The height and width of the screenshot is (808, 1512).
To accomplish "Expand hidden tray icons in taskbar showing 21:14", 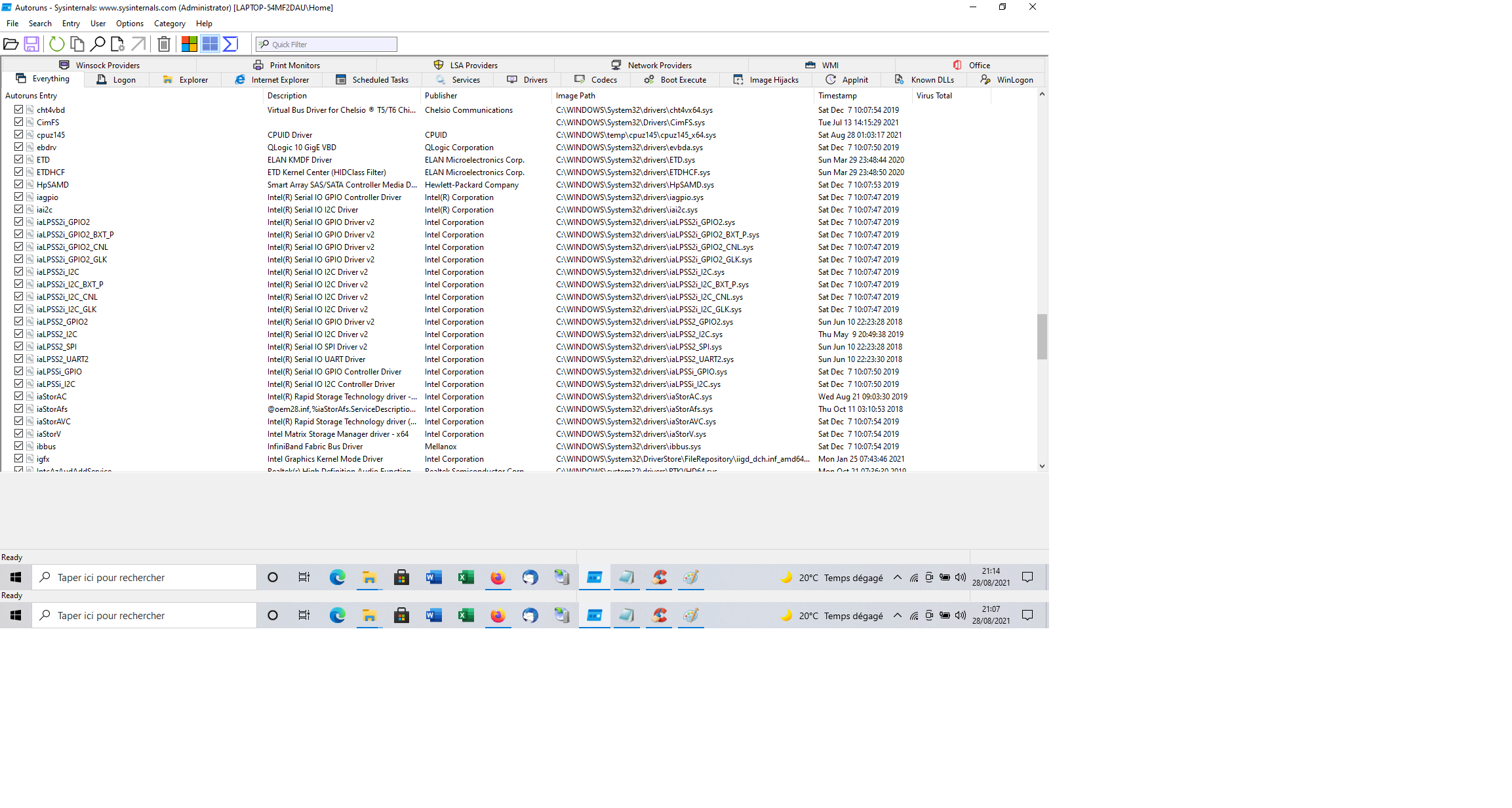I will point(897,577).
